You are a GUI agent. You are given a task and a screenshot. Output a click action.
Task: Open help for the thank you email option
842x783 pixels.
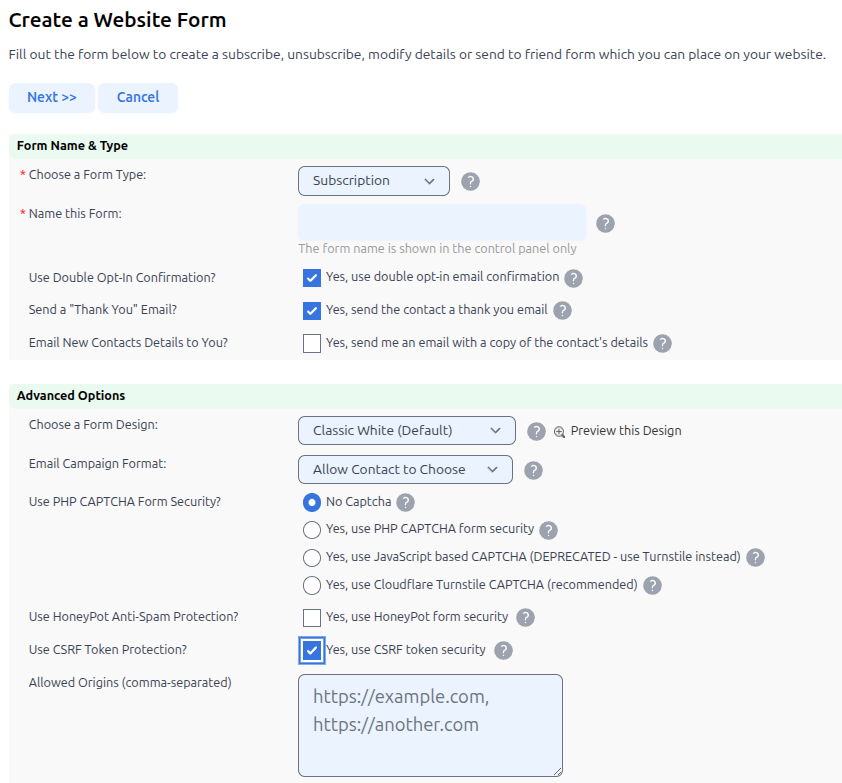[x=562, y=311]
